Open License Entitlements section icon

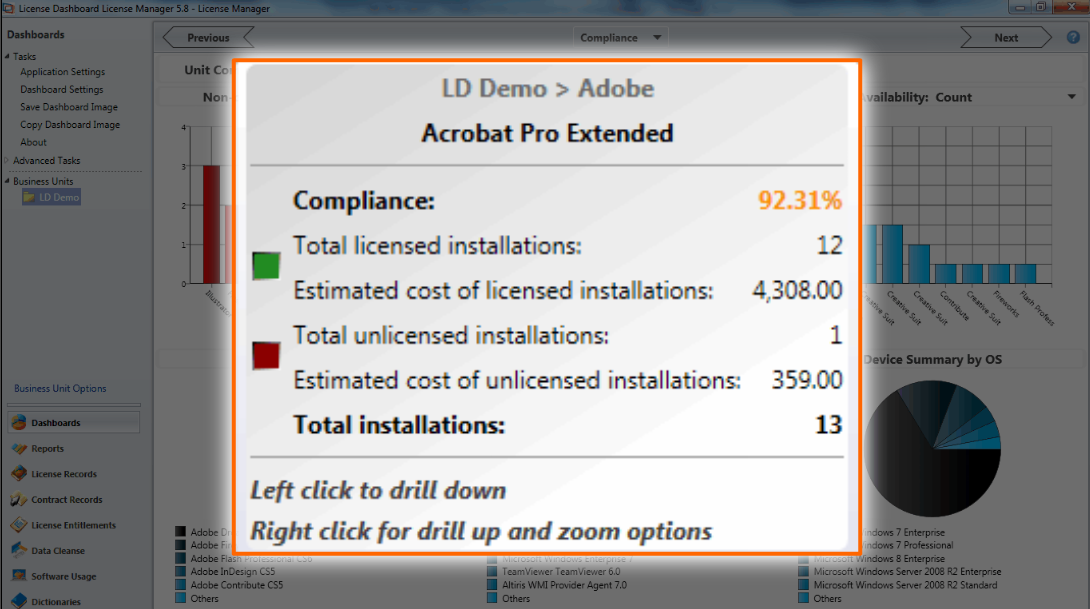coord(19,525)
